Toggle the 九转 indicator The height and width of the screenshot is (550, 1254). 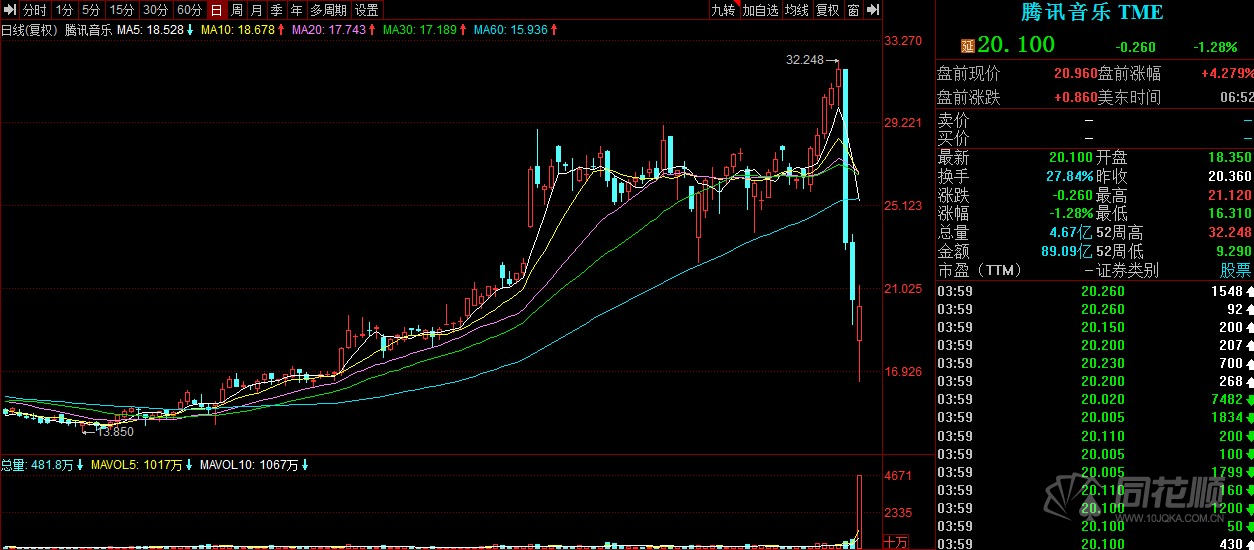[x=723, y=10]
